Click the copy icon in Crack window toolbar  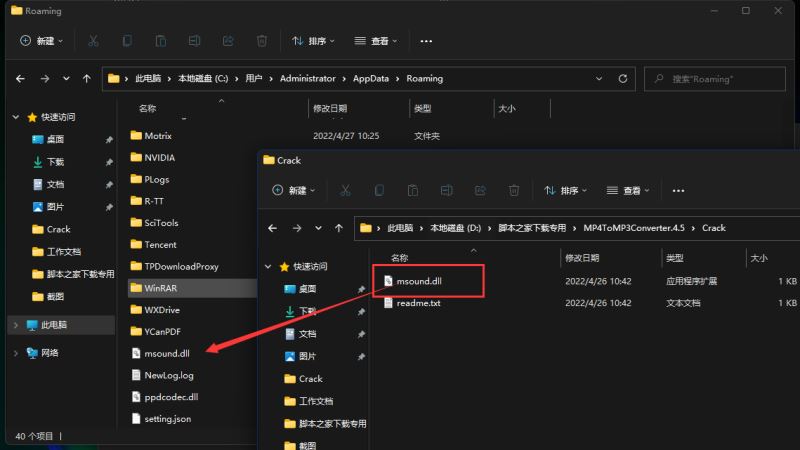pyautogui.click(x=378, y=190)
